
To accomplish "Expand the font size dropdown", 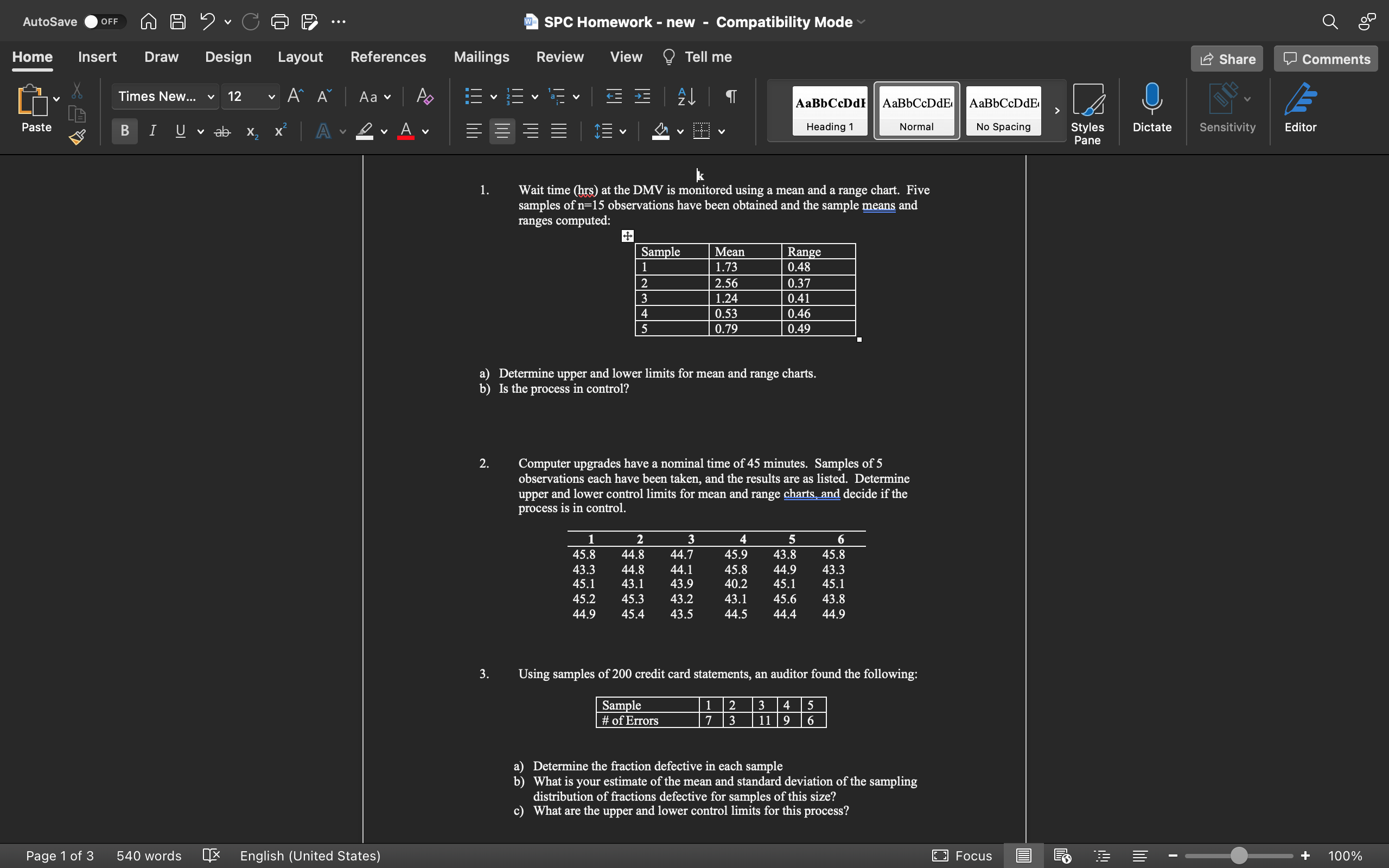I will tap(271, 97).
